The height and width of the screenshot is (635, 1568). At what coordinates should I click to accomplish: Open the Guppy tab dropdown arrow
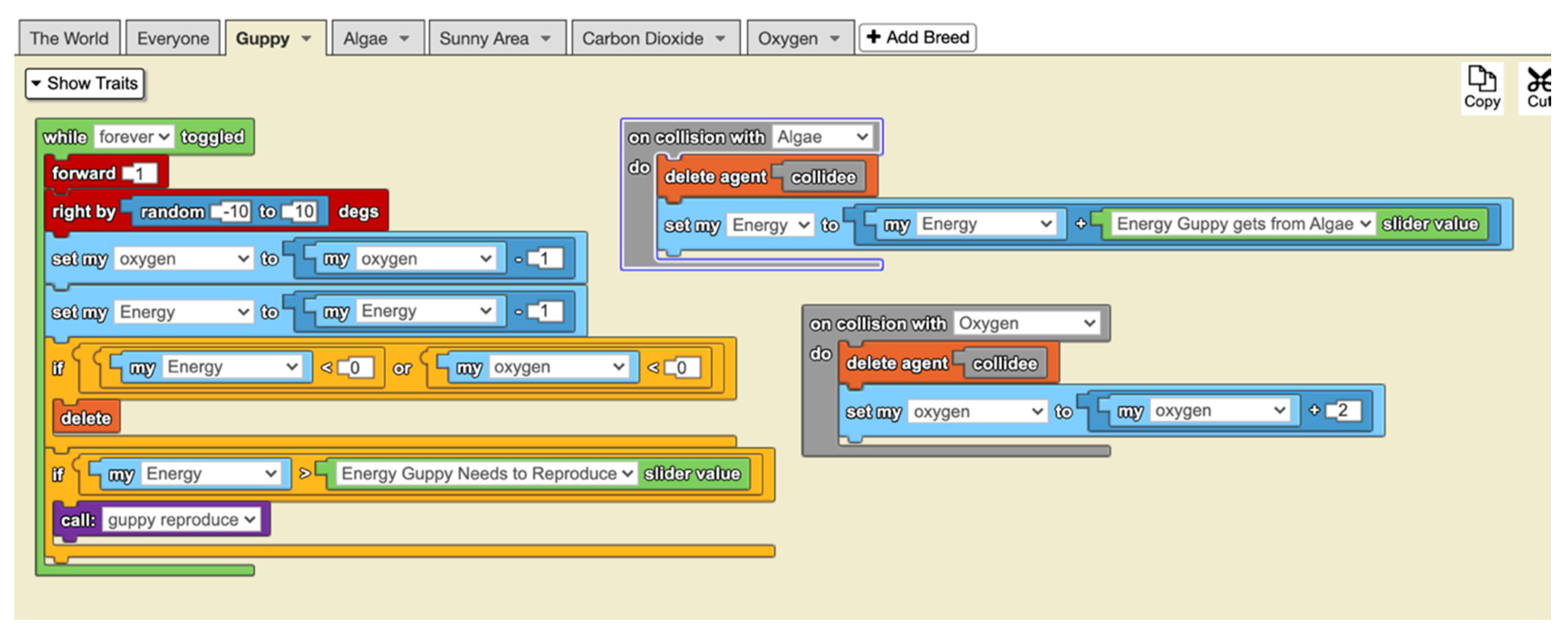click(x=306, y=39)
